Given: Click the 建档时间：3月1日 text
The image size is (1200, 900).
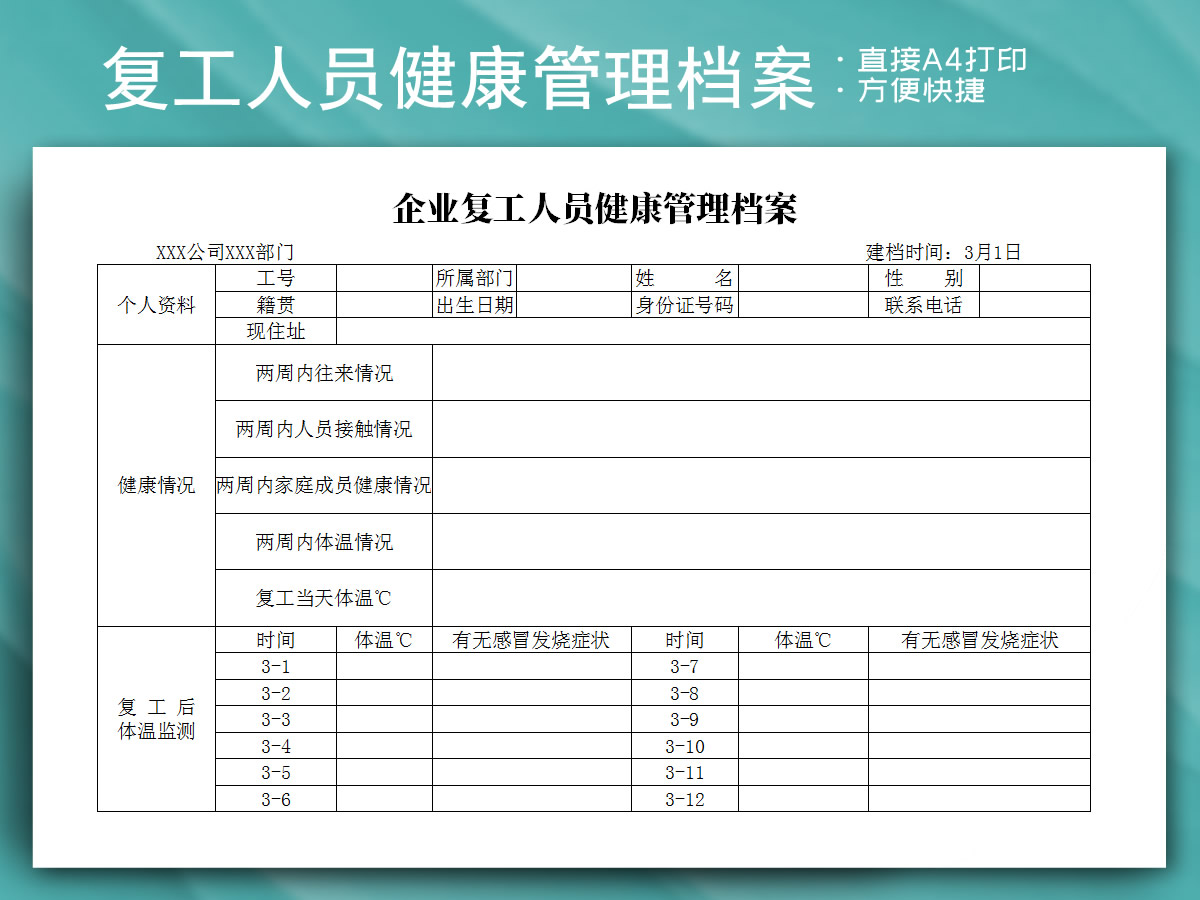Looking at the screenshot, I should [x=945, y=249].
